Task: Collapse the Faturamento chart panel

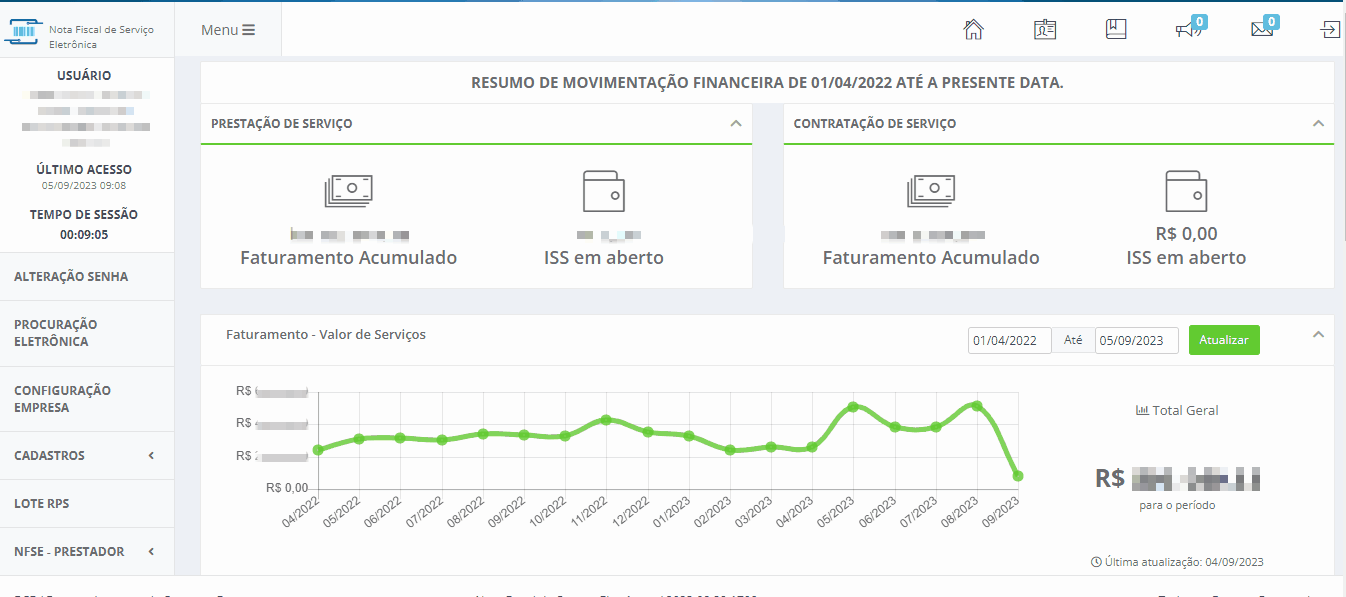Action: point(1318,335)
